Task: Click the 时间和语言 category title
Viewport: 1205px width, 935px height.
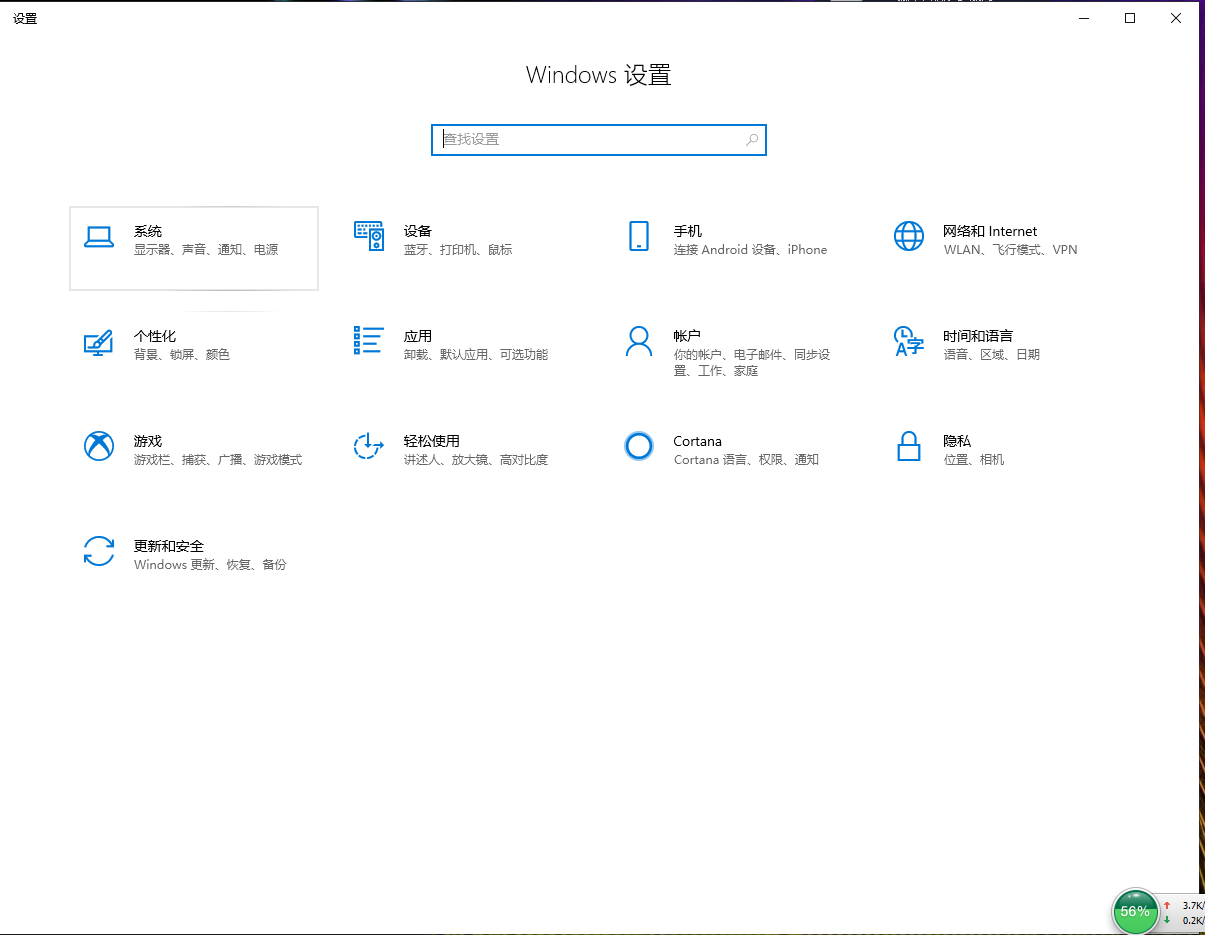Action: [x=978, y=336]
